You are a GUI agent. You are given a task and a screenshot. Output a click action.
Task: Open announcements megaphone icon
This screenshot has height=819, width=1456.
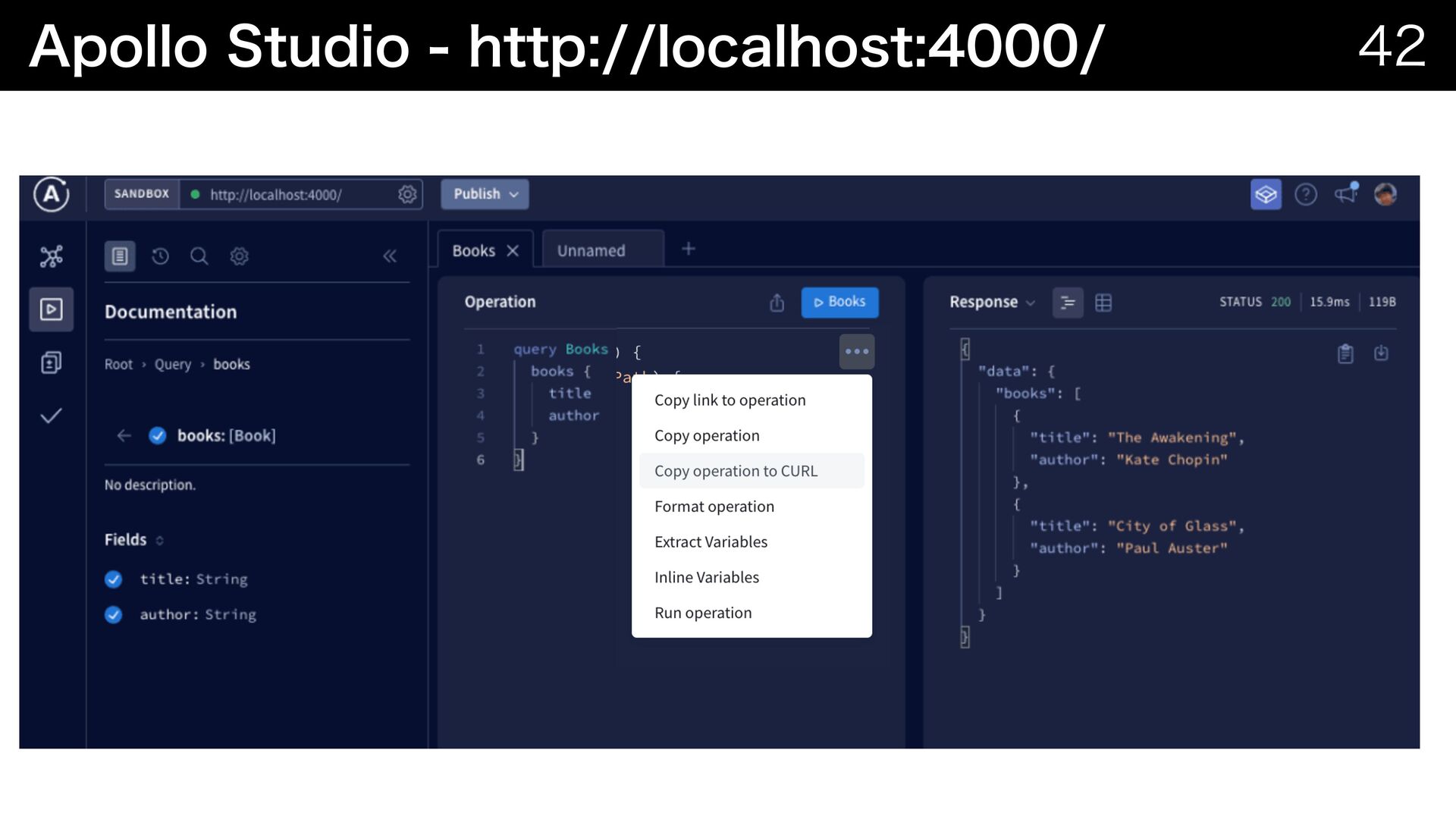tap(1346, 194)
